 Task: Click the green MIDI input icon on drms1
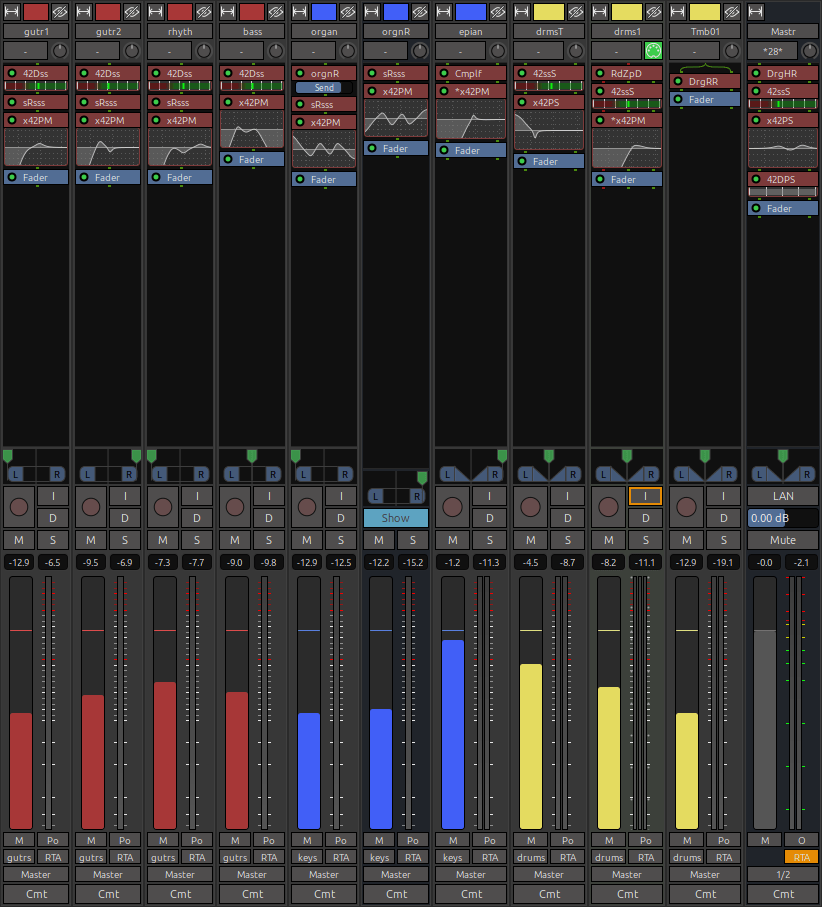coord(654,51)
